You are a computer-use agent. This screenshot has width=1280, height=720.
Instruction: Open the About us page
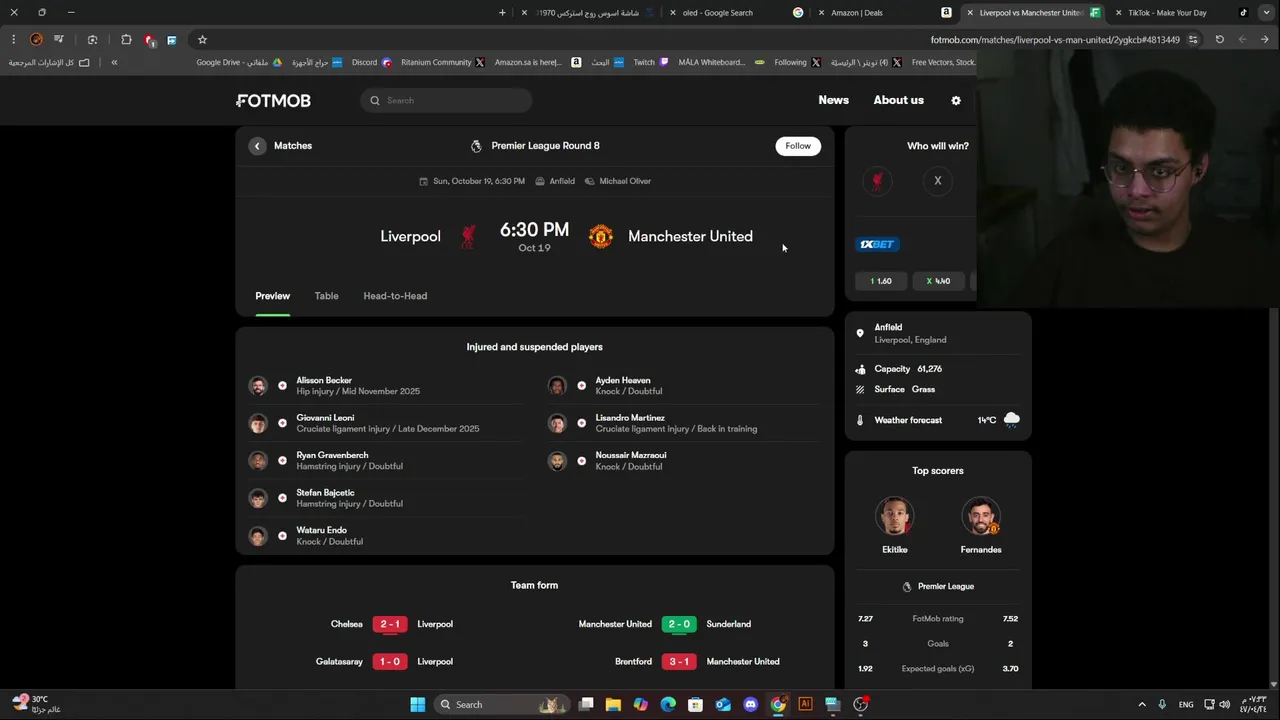[898, 100]
